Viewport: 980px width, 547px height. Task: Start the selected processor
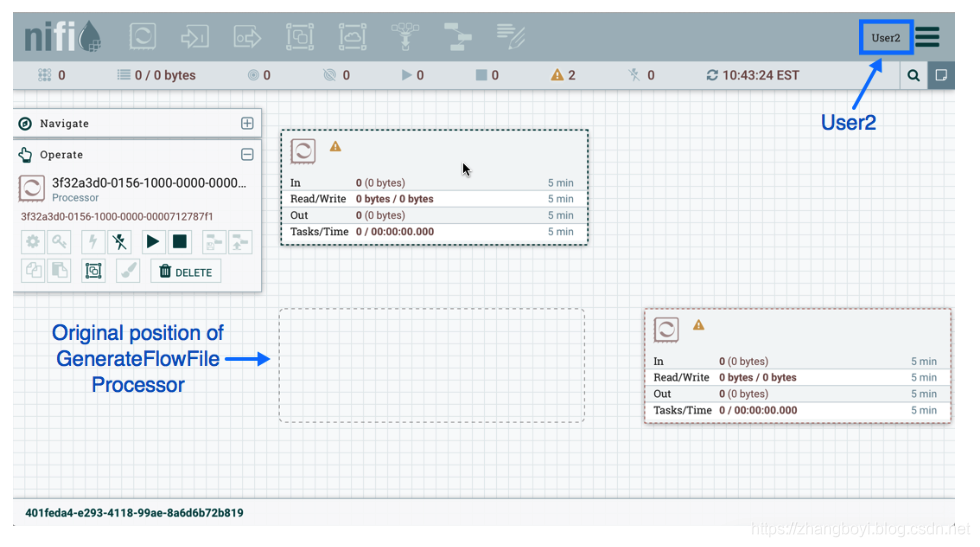click(x=152, y=242)
